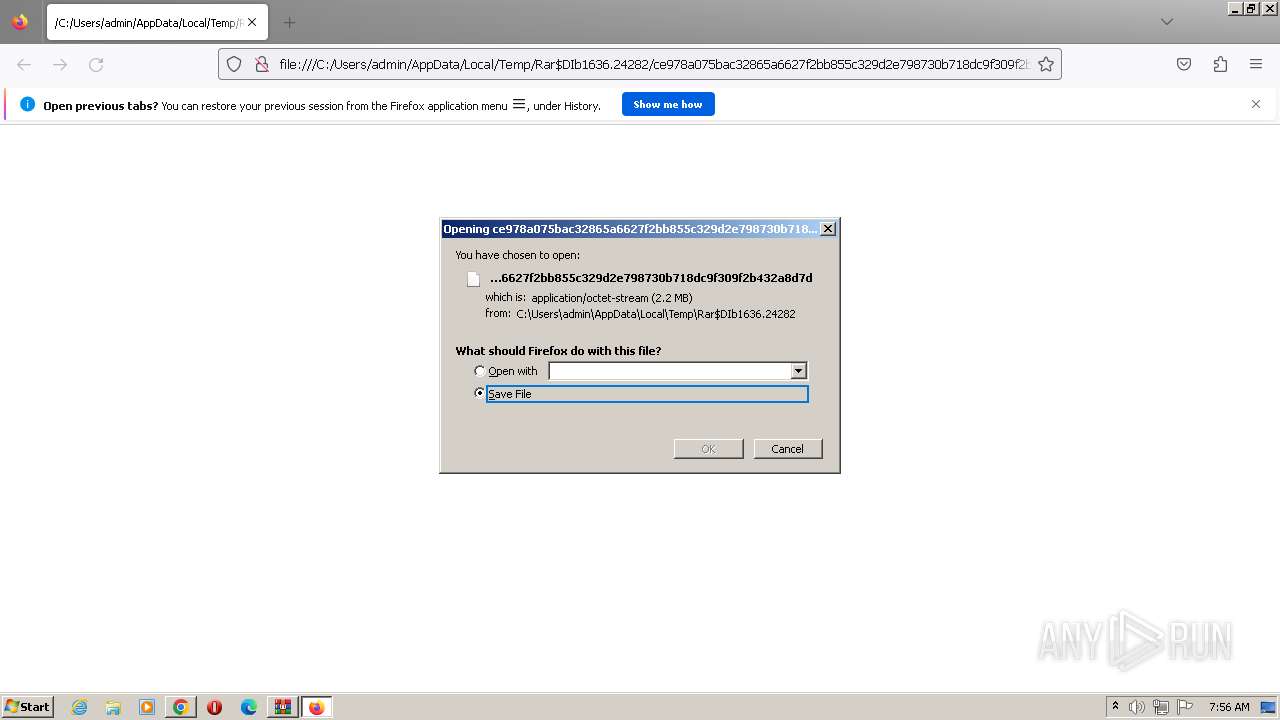Show hidden system tray icons
Image resolution: width=1280 pixels, height=720 pixels.
pyautogui.click(x=1115, y=707)
